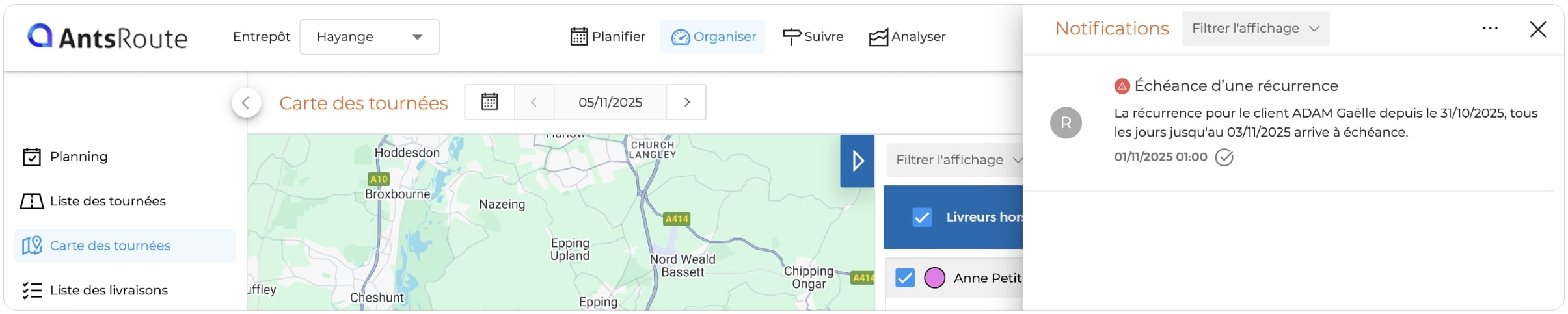Click the Nazeing label on map
Screen dimensions: 1568x314
tap(502, 204)
